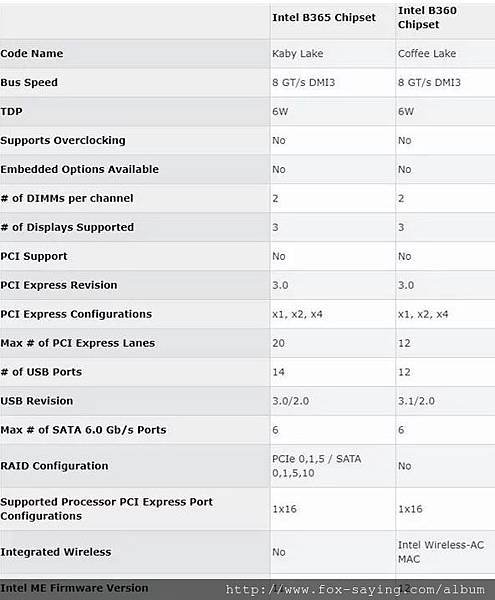Click the RAID Configuration row label

point(54,466)
